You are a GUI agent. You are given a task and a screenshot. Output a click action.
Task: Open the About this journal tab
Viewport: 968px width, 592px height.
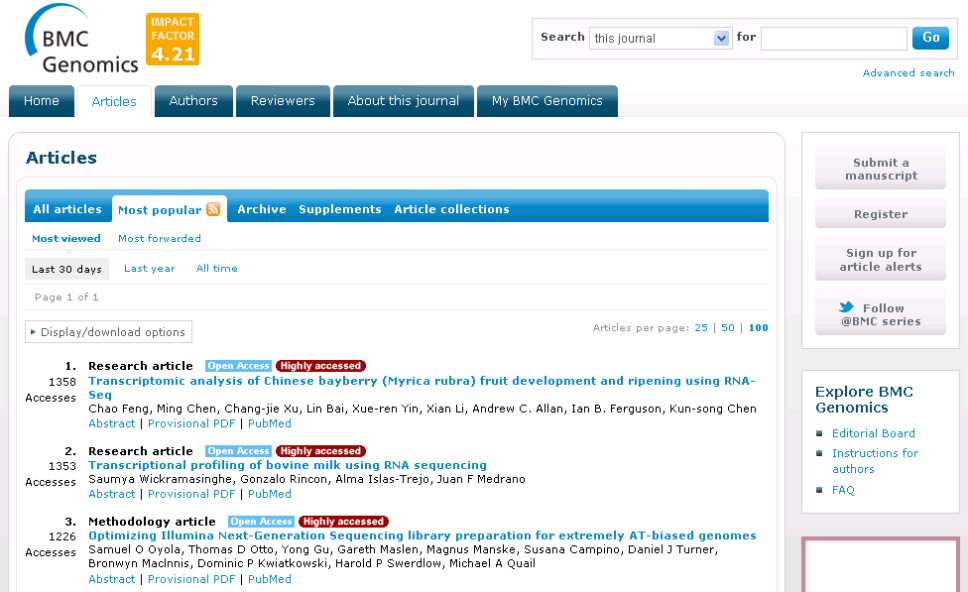point(403,101)
